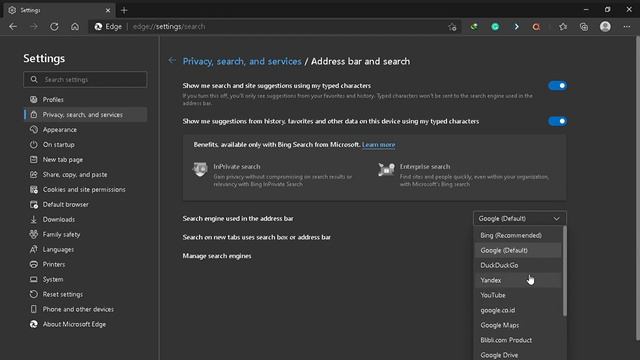The image size is (640, 360).
Task: Open Phone and other devices
Action: (x=85, y=309)
